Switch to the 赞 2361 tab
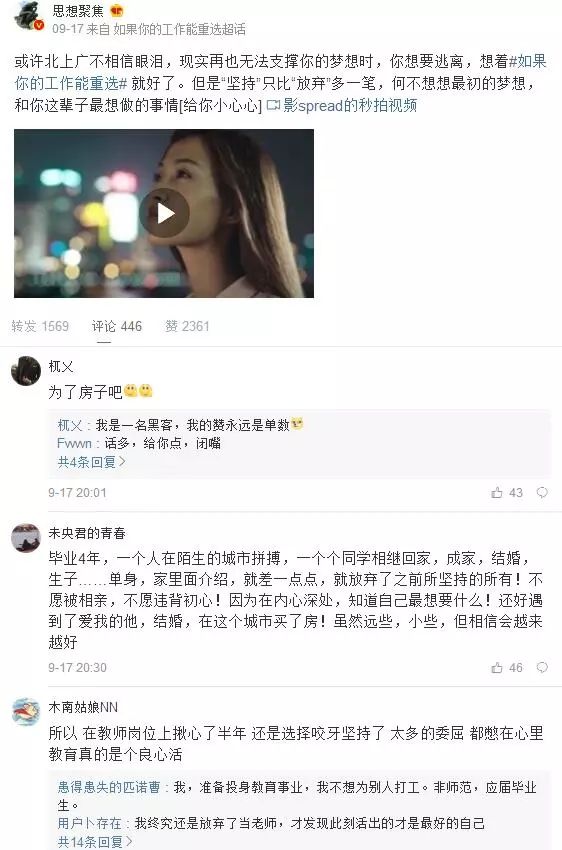 click(187, 326)
